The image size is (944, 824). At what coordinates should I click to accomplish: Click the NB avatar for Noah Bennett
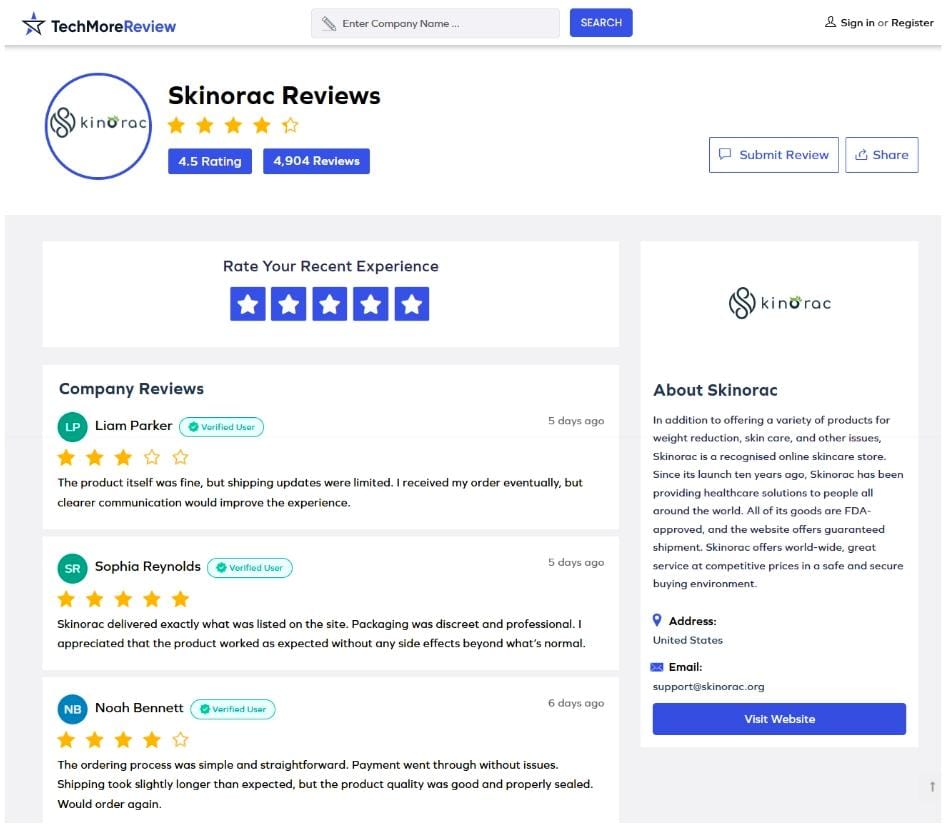pos(72,709)
